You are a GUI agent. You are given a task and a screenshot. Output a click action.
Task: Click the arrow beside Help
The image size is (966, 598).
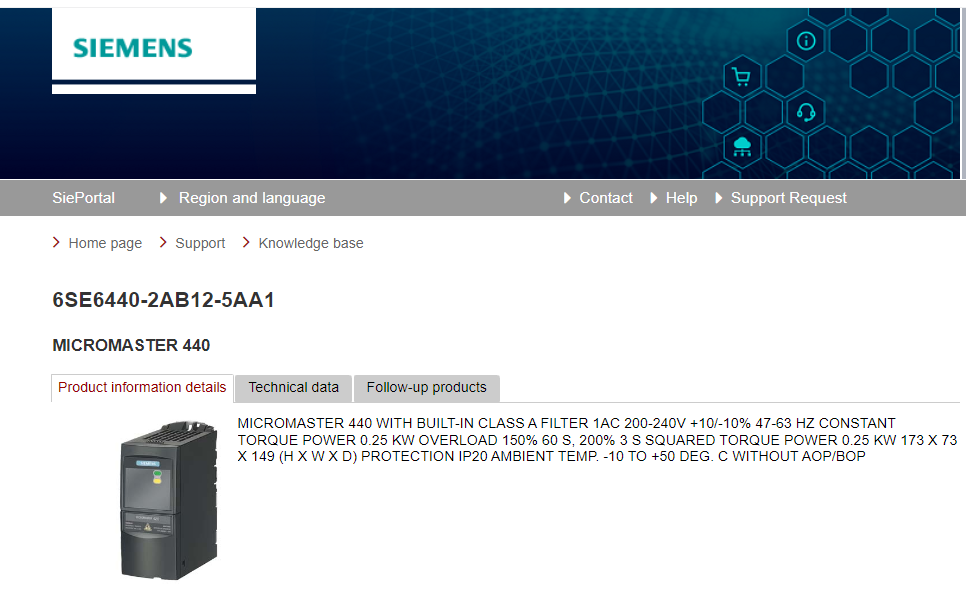pos(654,198)
